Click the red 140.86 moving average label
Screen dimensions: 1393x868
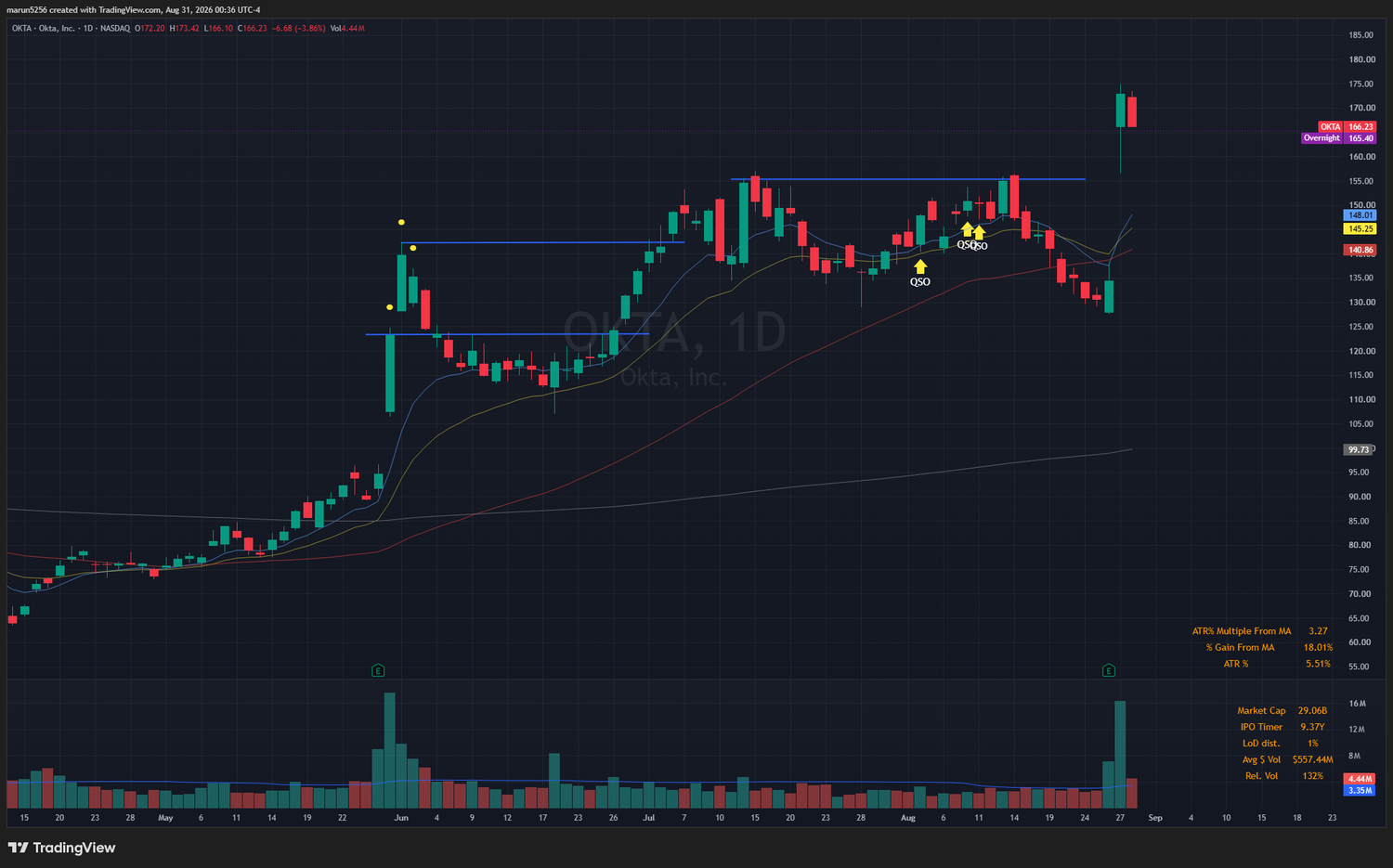tap(1360, 250)
